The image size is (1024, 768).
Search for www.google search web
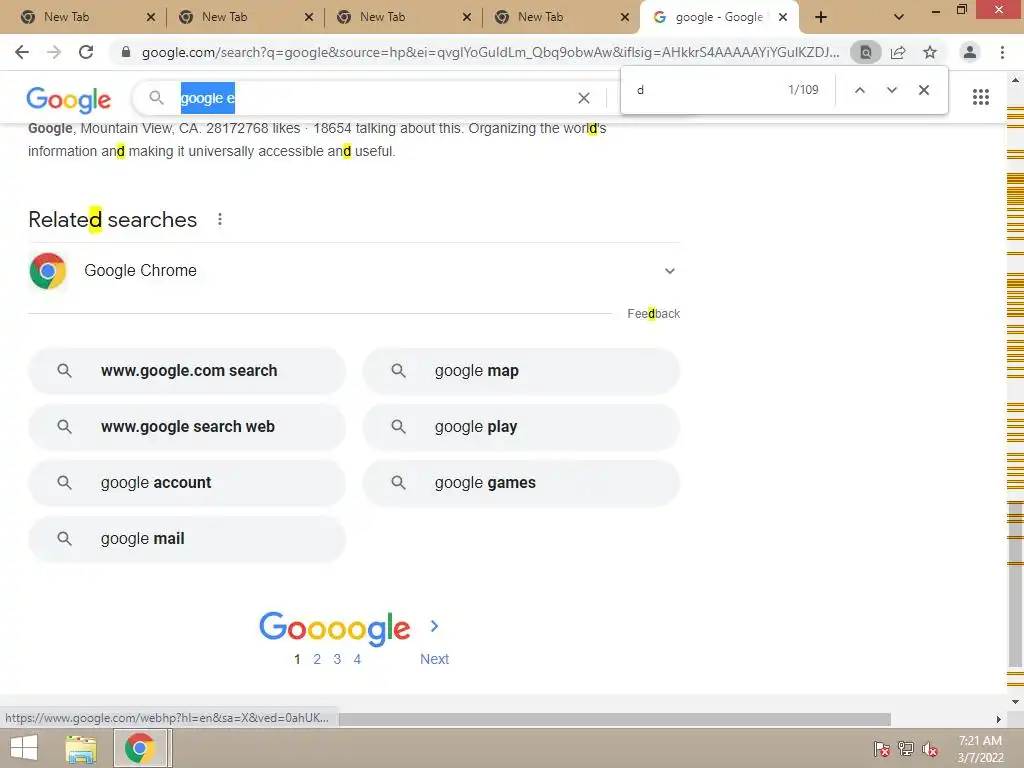point(187,427)
